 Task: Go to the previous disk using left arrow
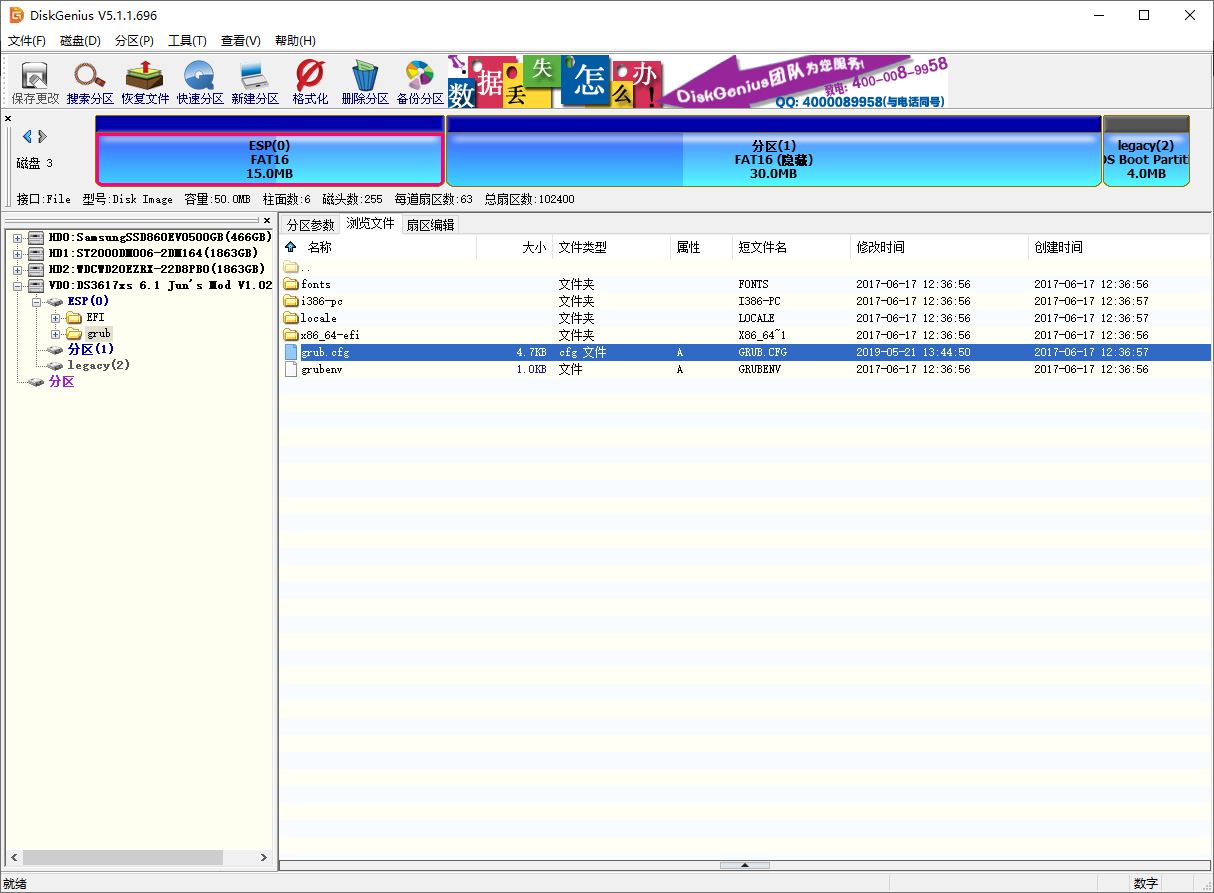tap(27, 136)
